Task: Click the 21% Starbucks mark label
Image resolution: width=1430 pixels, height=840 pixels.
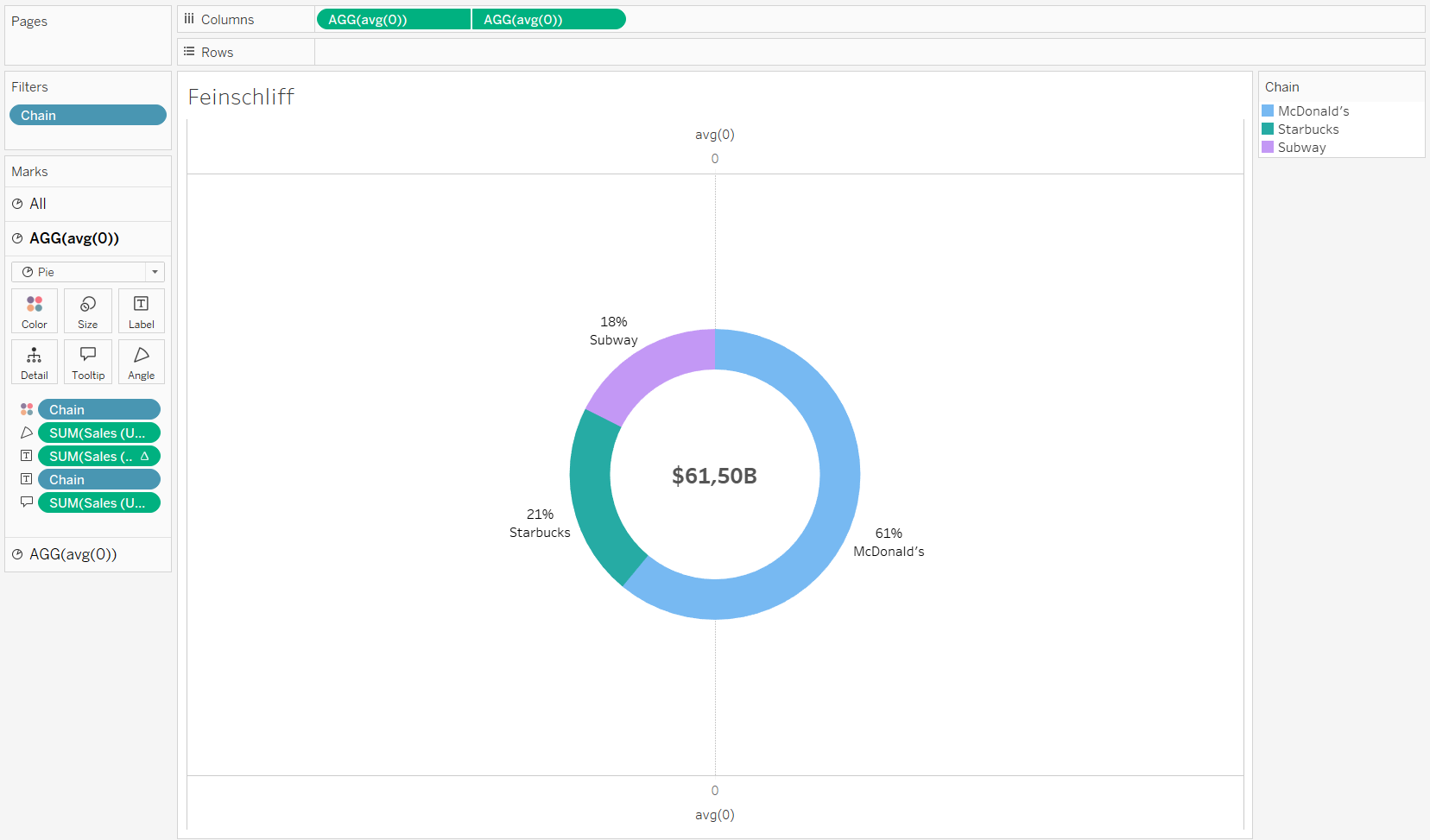Action: point(540,523)
